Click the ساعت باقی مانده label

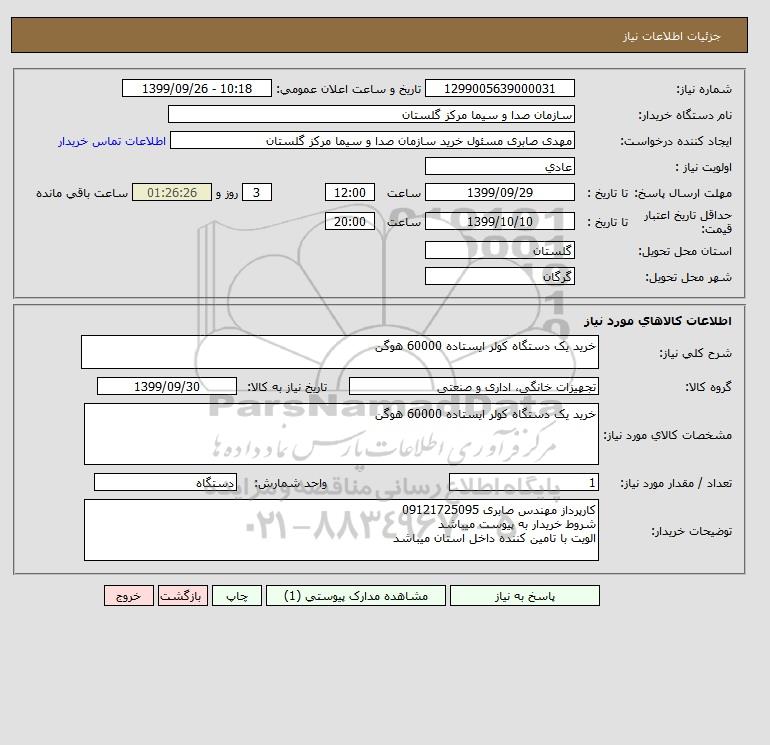(x=82, y=193)
